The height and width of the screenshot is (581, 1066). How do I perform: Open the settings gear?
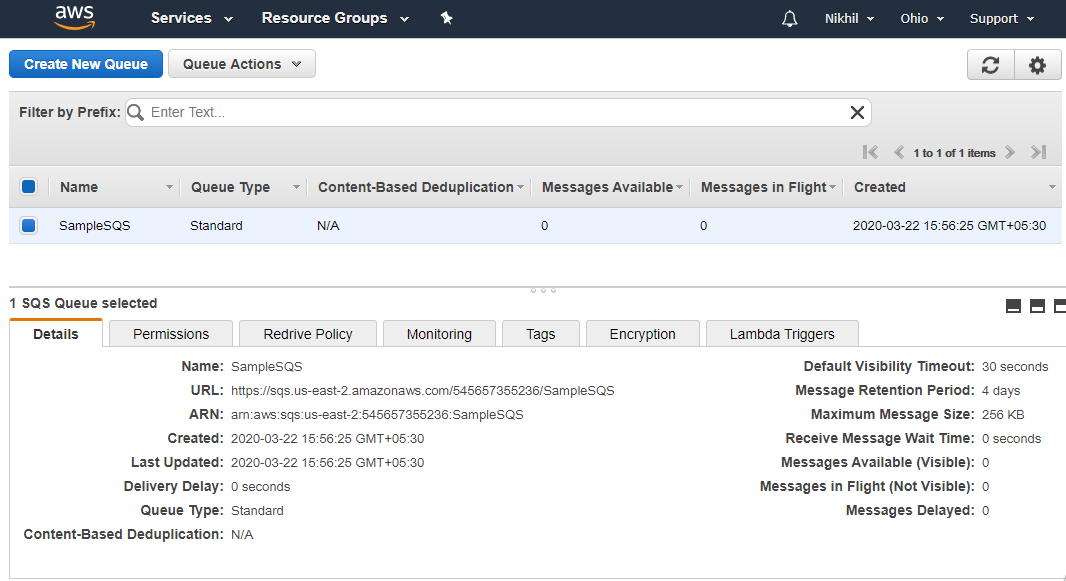(1037, 65)
